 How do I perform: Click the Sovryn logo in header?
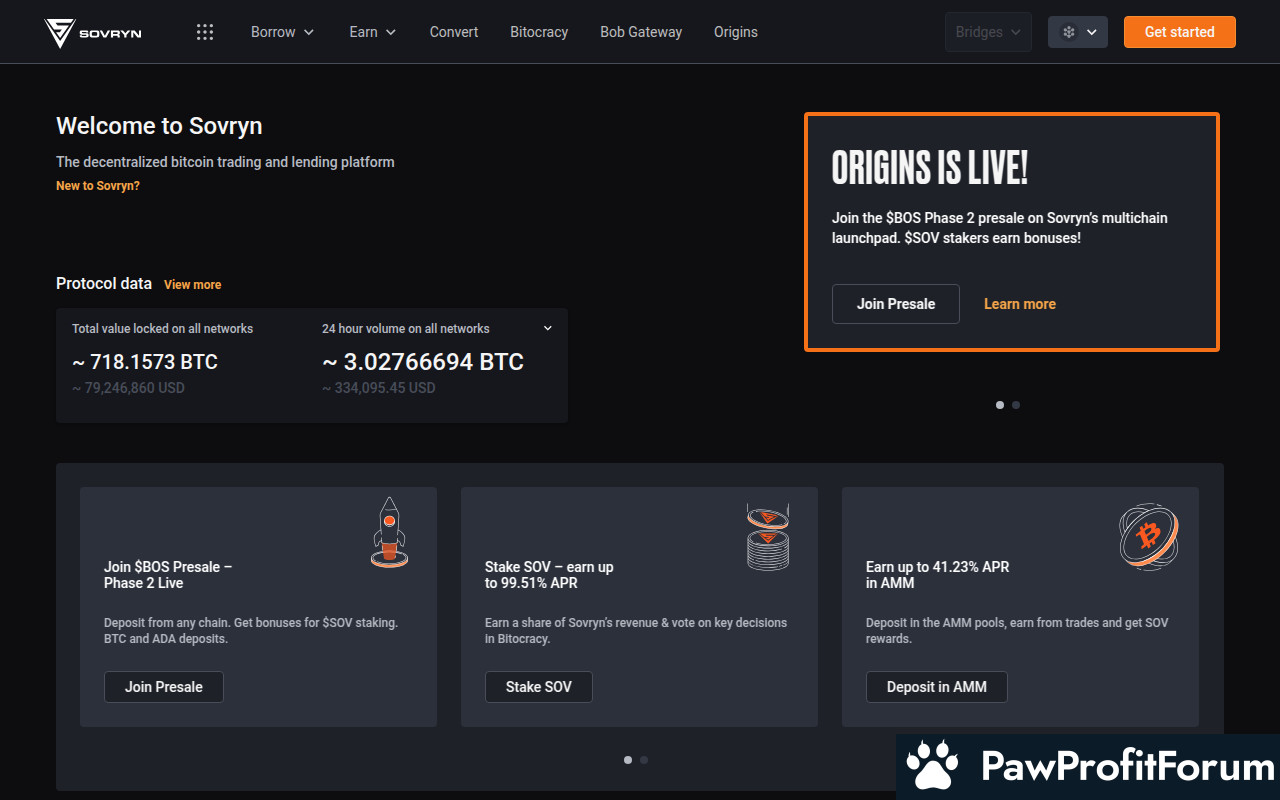click(x=93, y=32)
